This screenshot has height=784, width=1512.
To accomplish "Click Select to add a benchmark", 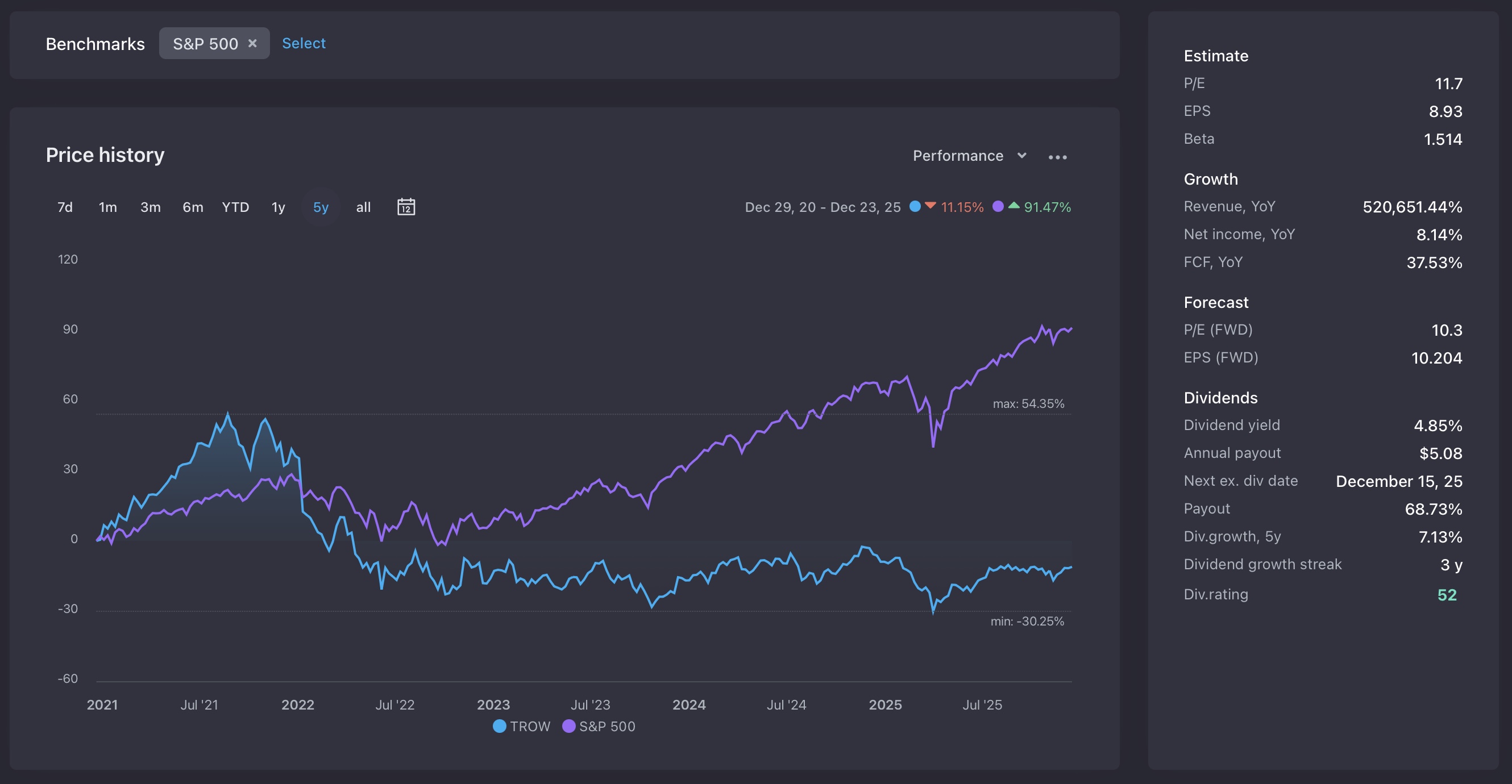I will (x=304, y=43).
